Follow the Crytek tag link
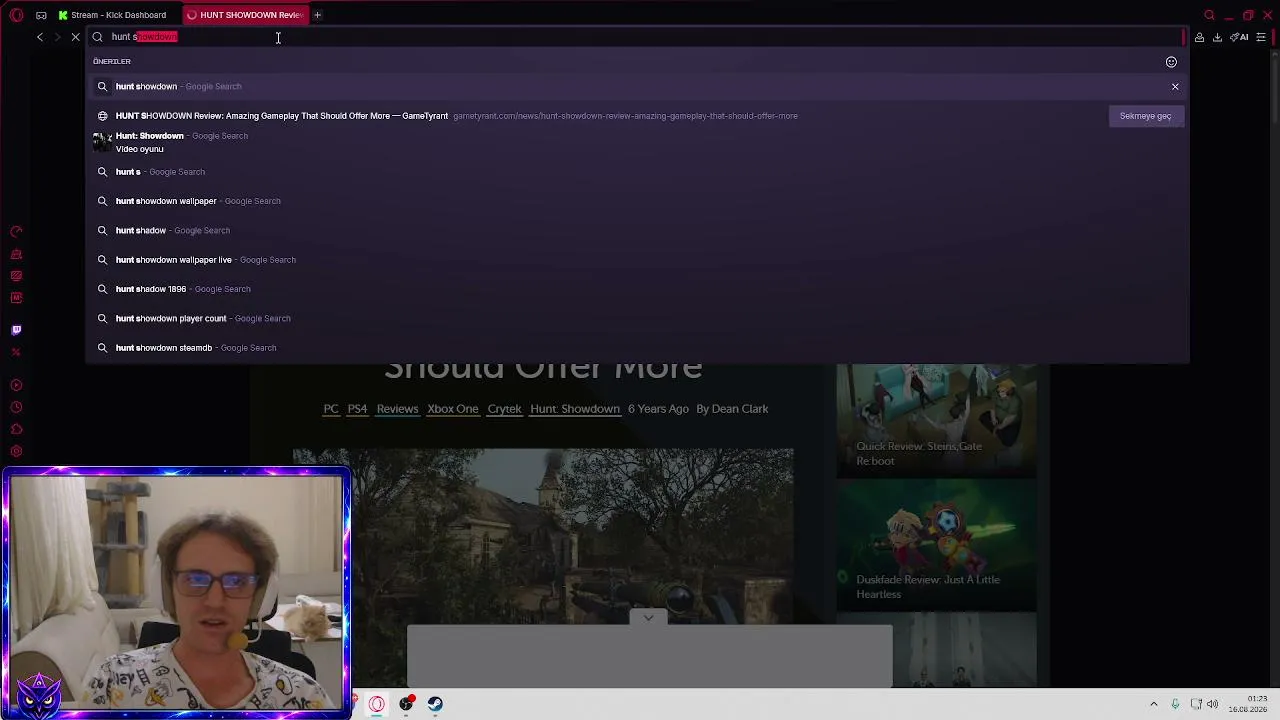 point(504,409)
